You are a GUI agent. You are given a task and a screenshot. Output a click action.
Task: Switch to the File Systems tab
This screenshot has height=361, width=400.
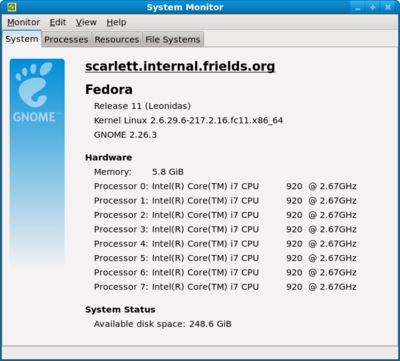pyautogui.click(x=173, y=40)
